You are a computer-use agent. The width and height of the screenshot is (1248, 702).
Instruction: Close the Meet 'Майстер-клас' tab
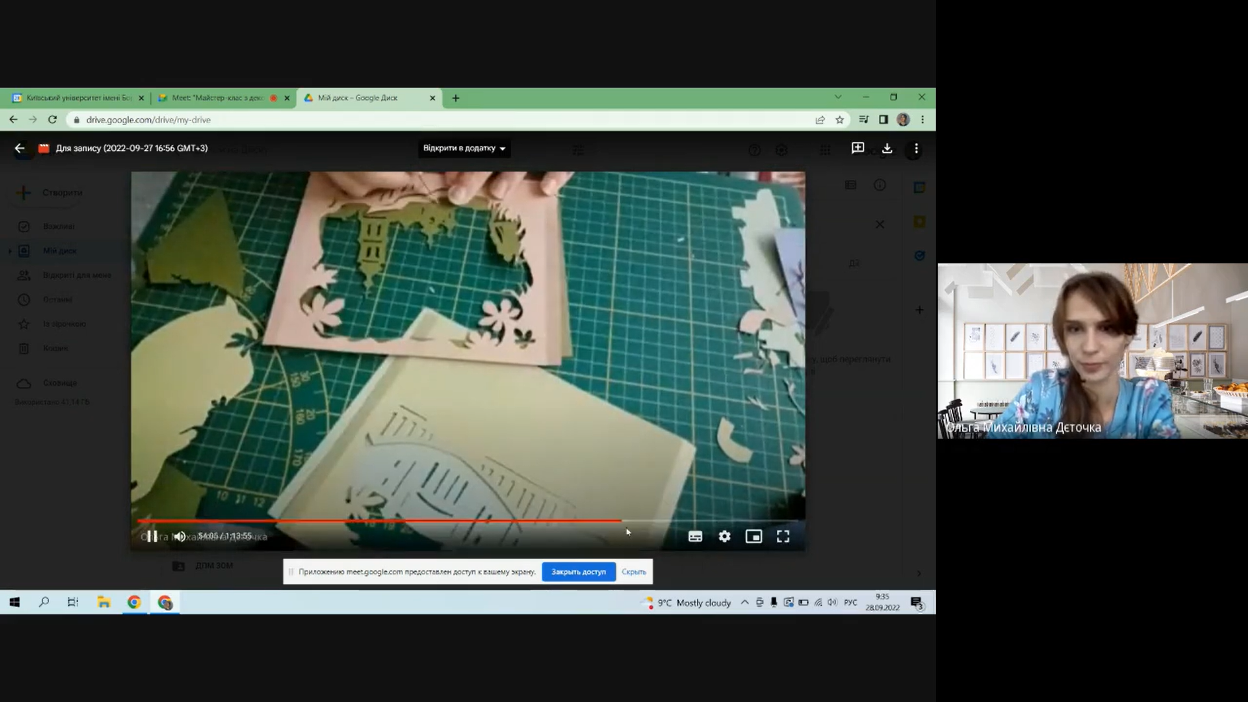[287, 98]
